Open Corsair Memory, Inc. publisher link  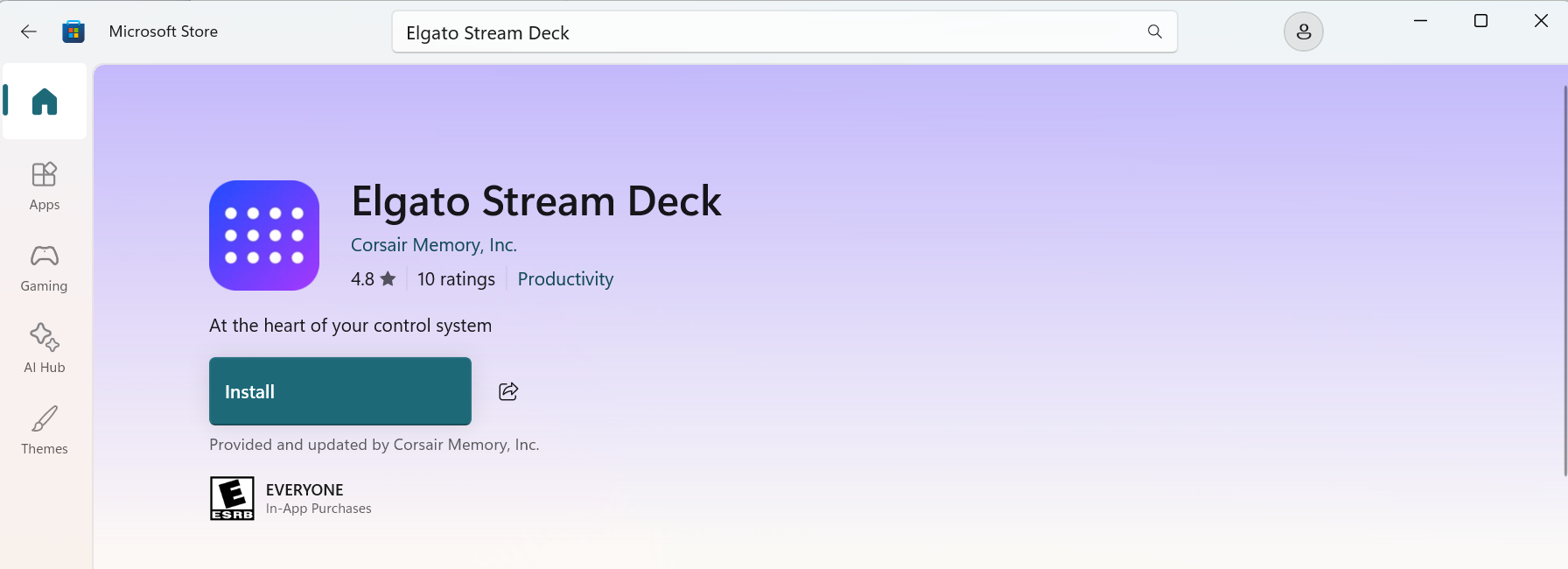434,245
